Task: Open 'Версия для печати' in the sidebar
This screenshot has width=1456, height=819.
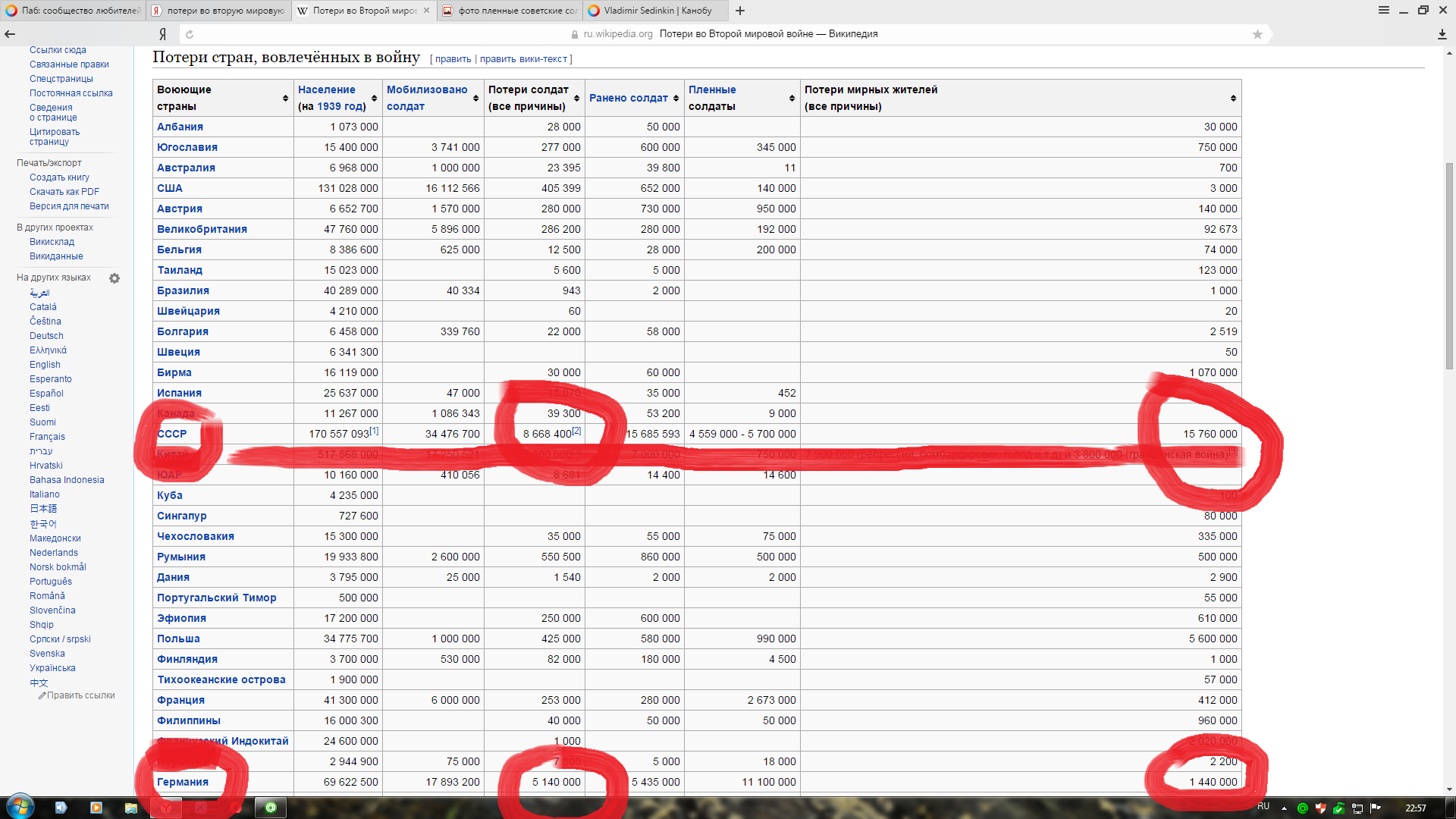Action: point(69,206)
